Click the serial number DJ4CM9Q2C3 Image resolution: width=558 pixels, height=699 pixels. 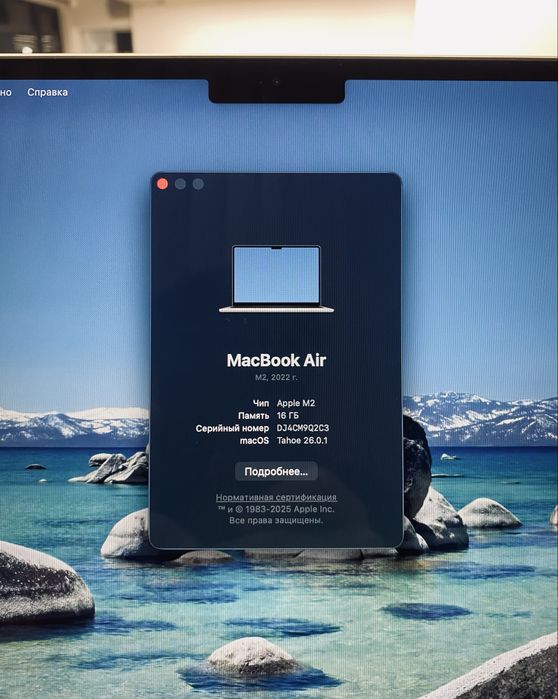point(303,428)
